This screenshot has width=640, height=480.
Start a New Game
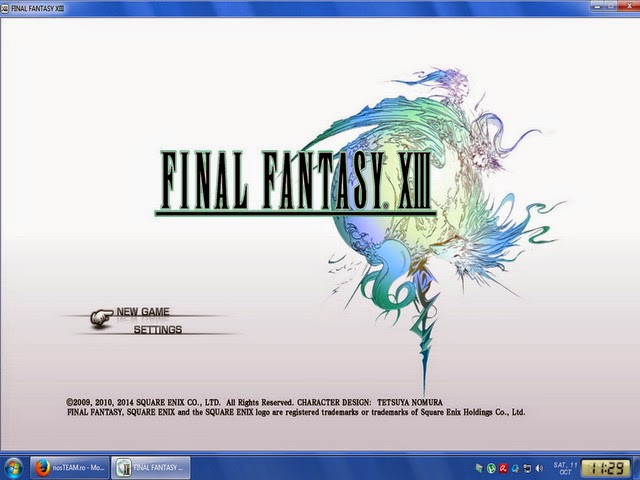pos(143,312)
